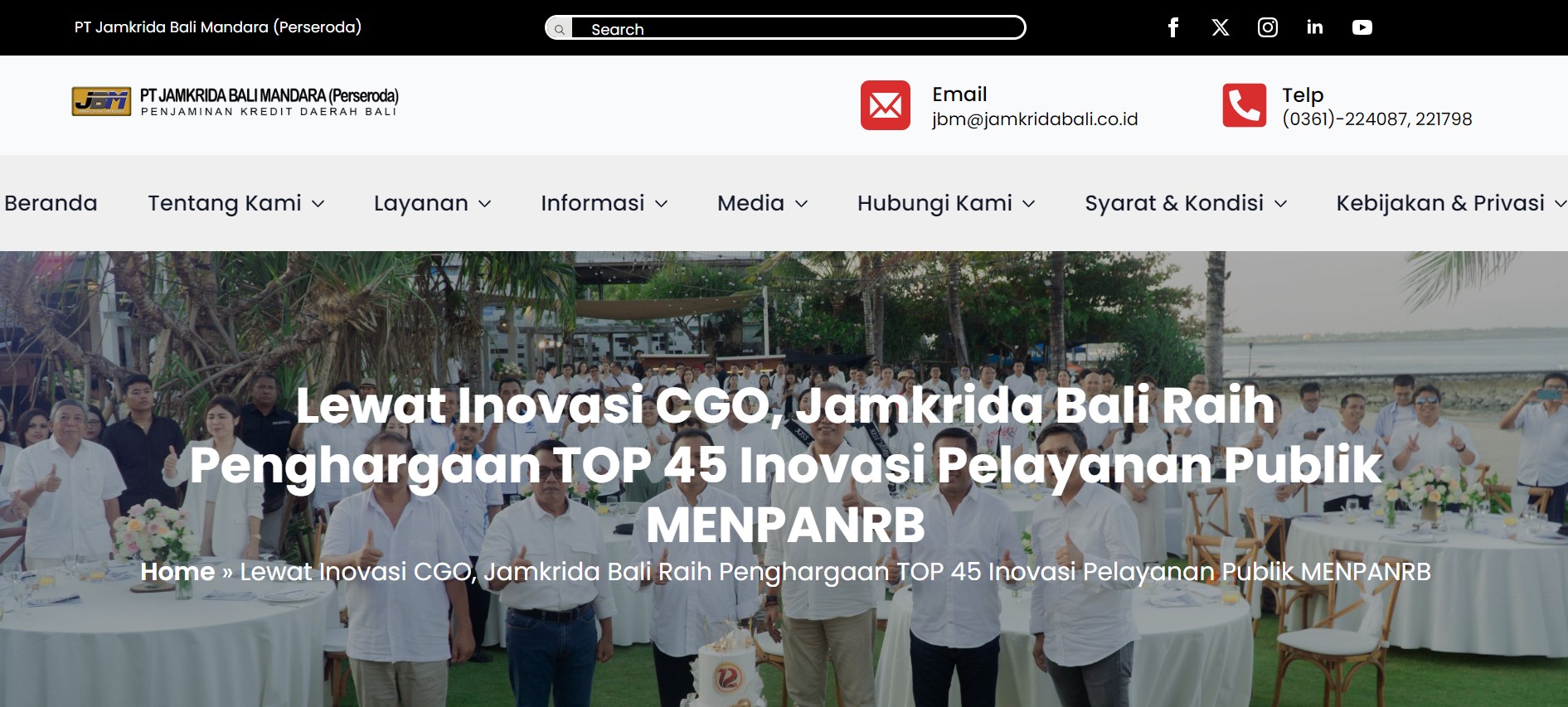This screenshot has width=1568, height=707.
Task: Open the Hubungi Kami menu
Action: [x=946, y=203]
